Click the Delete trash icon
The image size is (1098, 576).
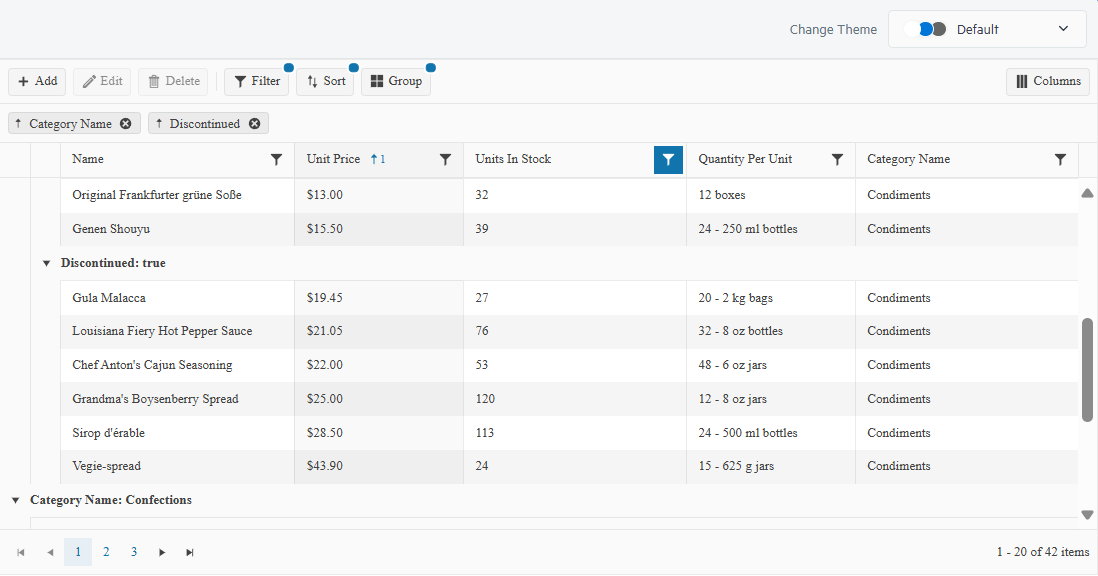(152, 81)
